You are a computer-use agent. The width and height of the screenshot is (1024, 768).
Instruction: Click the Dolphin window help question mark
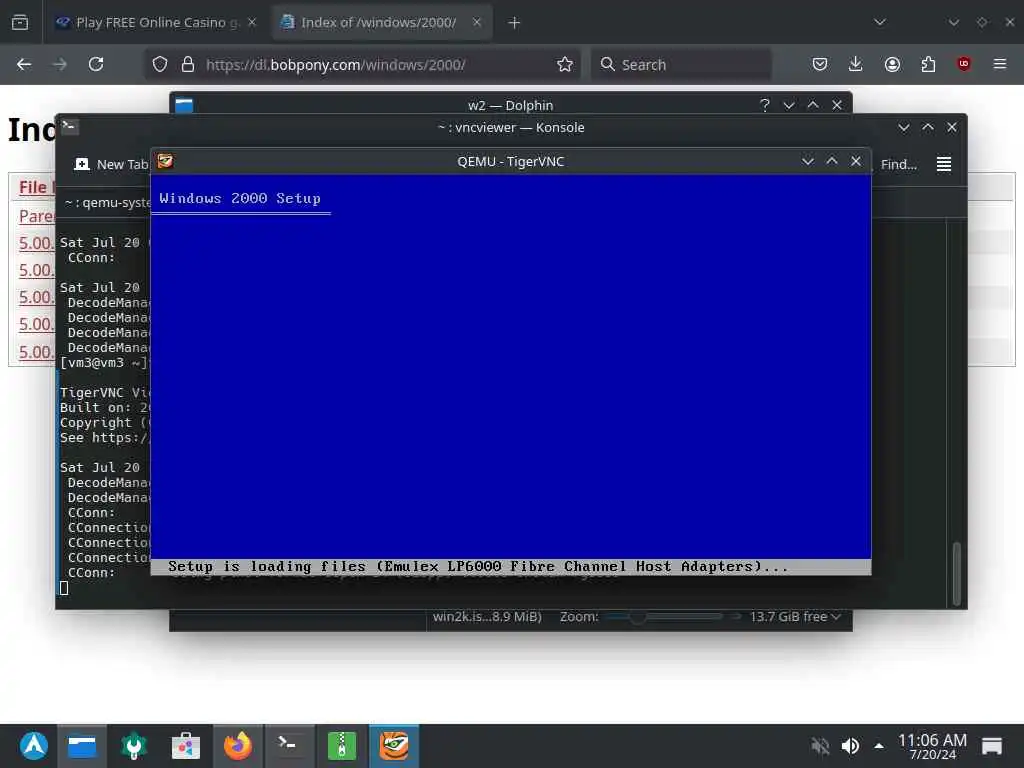coord(765,105)
